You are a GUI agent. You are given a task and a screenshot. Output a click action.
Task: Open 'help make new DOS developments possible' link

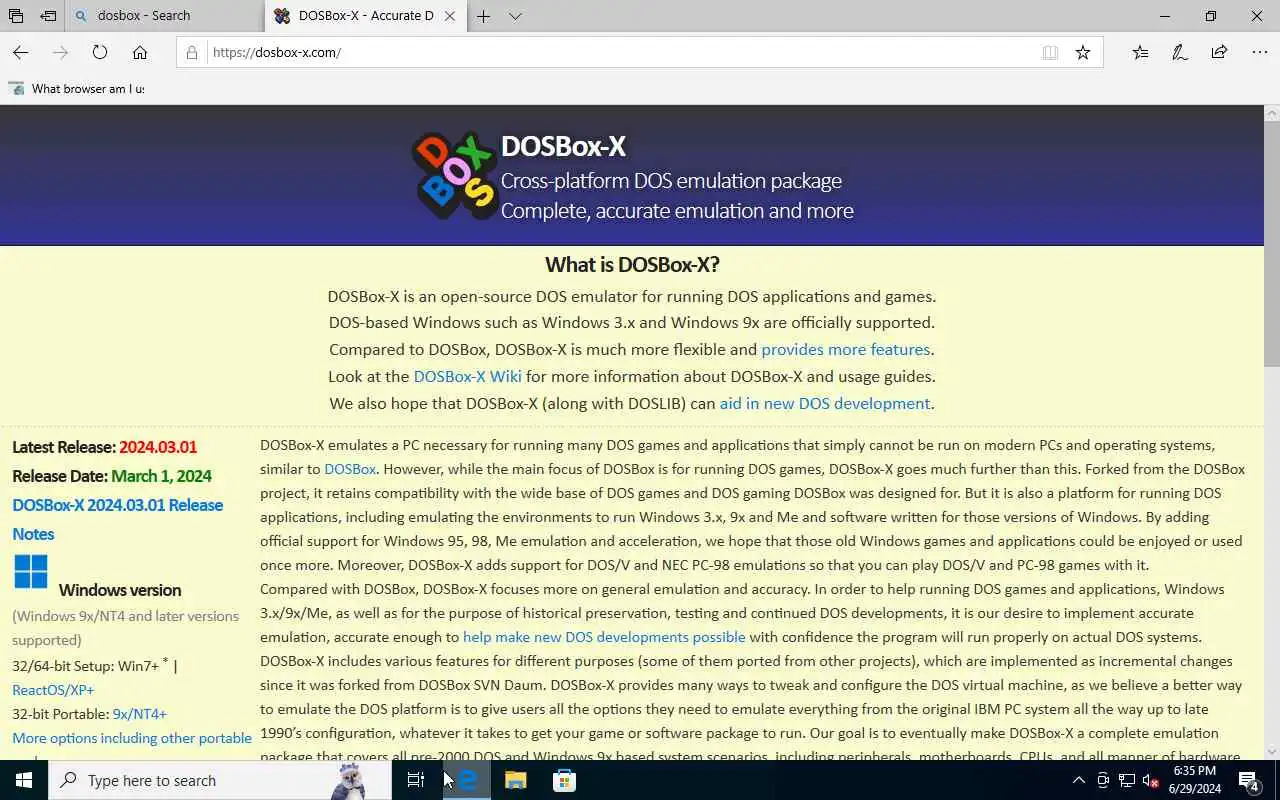pyautogui.click(x=604, y=637)
